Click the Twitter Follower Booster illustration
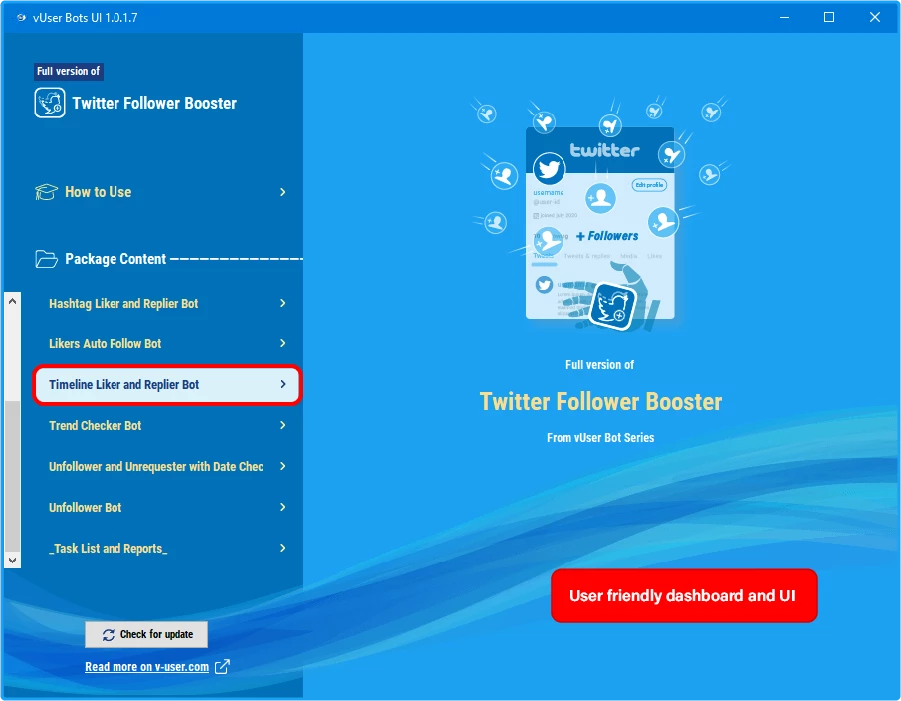The image size is (901, 701). (x=600, y=214)
